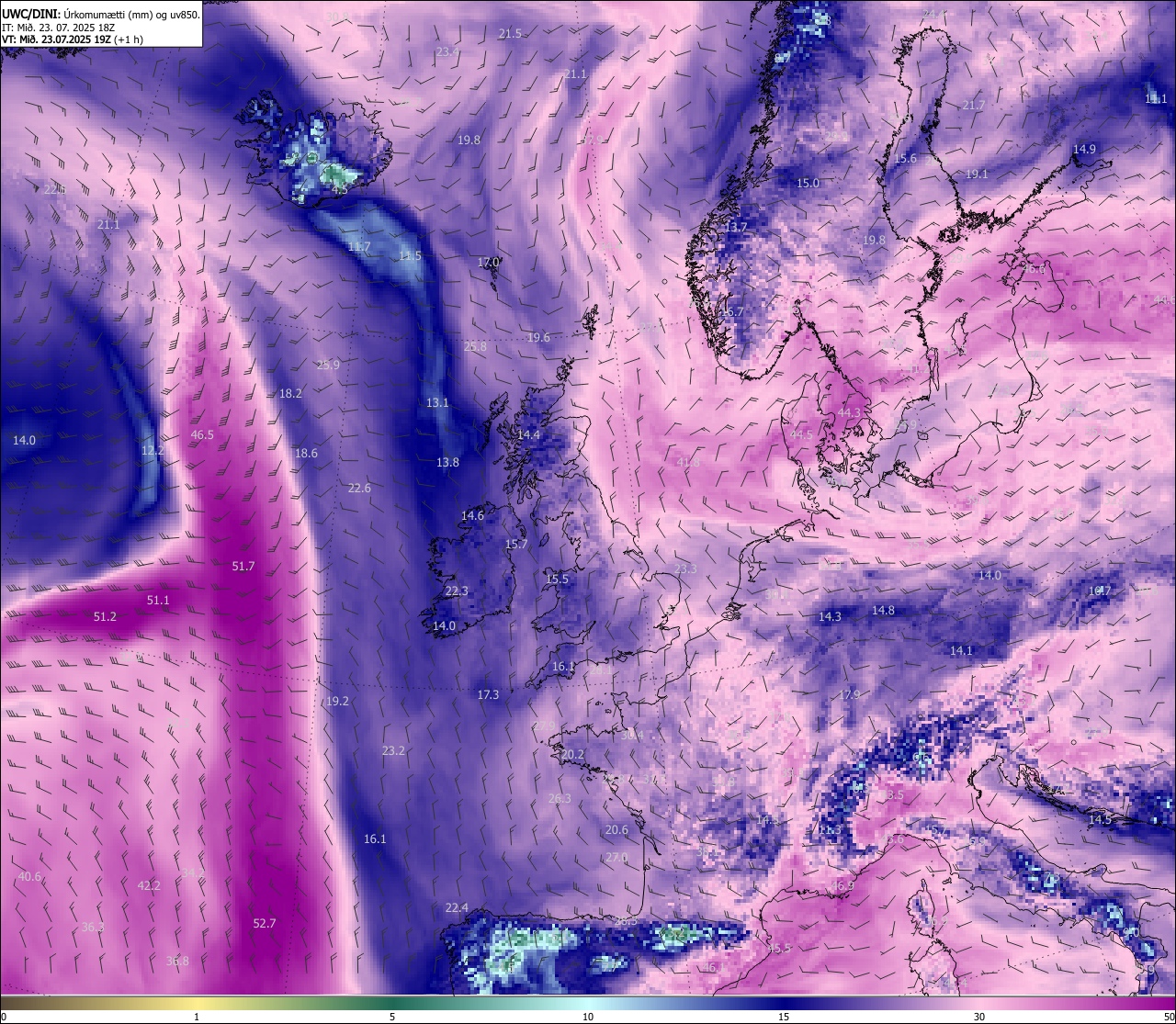The image size is (1176, 1024).
Task: Click the colour scale label 30
Action: (x=979, y=1017)
